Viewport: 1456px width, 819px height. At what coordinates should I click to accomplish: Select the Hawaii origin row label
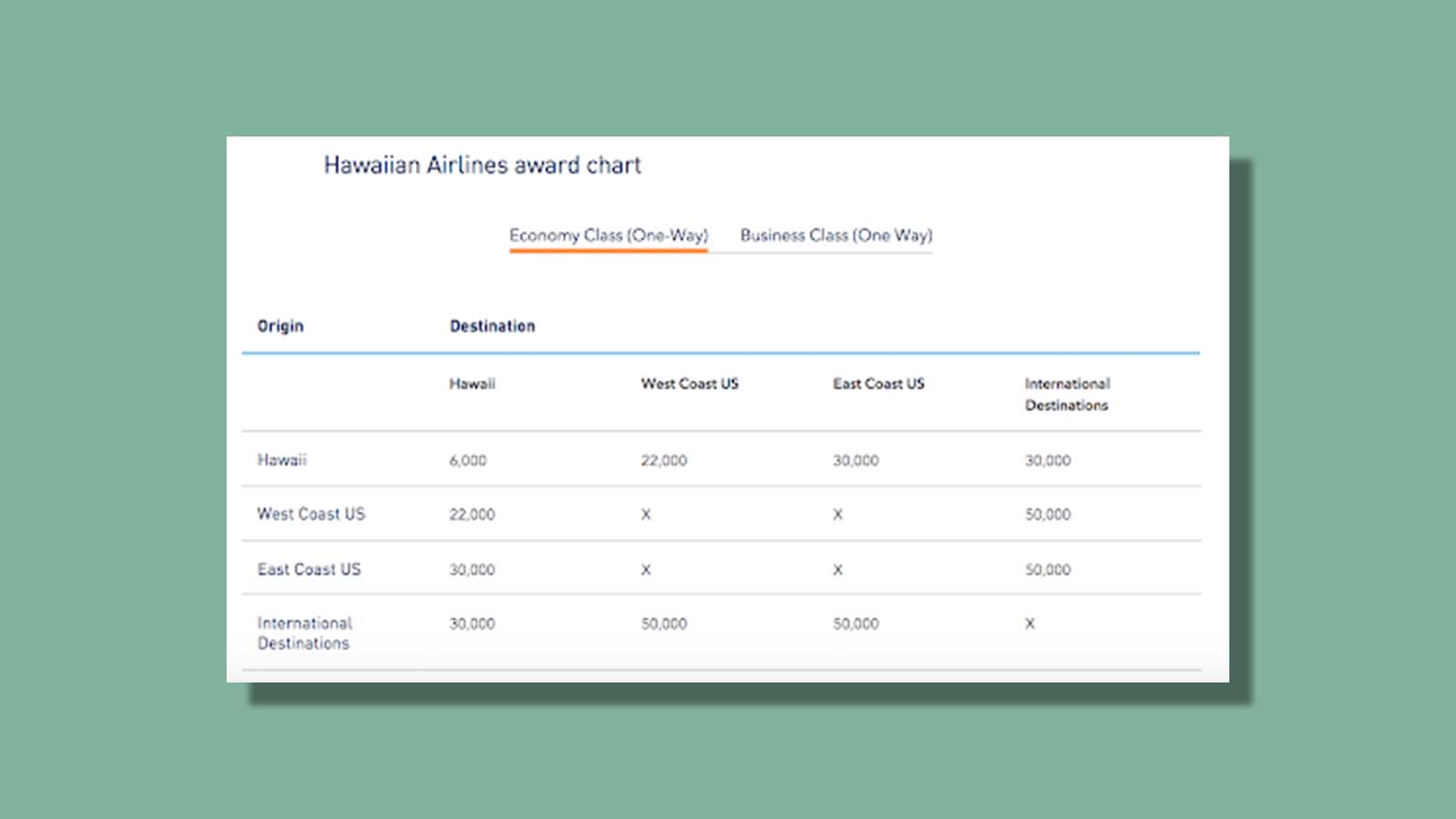(282, 460)
